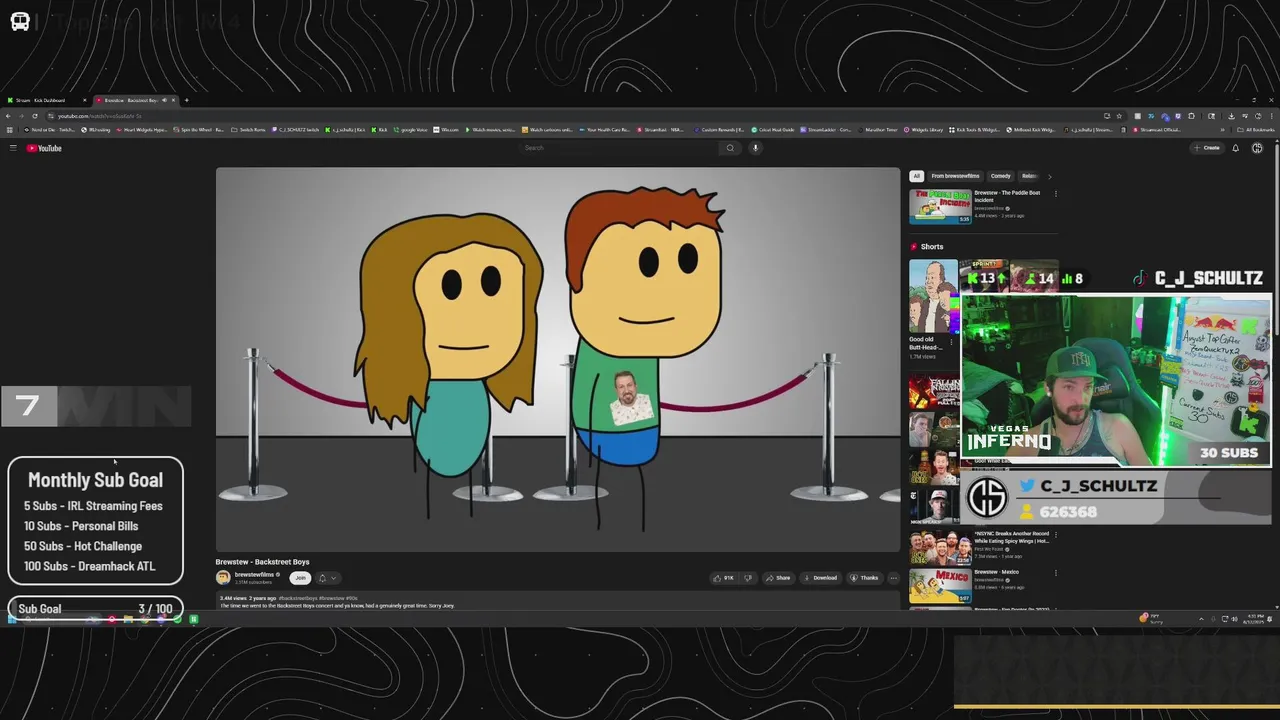The height and width of the screenshot is (720, 1280).
Task: Share the Brewstew video
Action: coord(777,577)
